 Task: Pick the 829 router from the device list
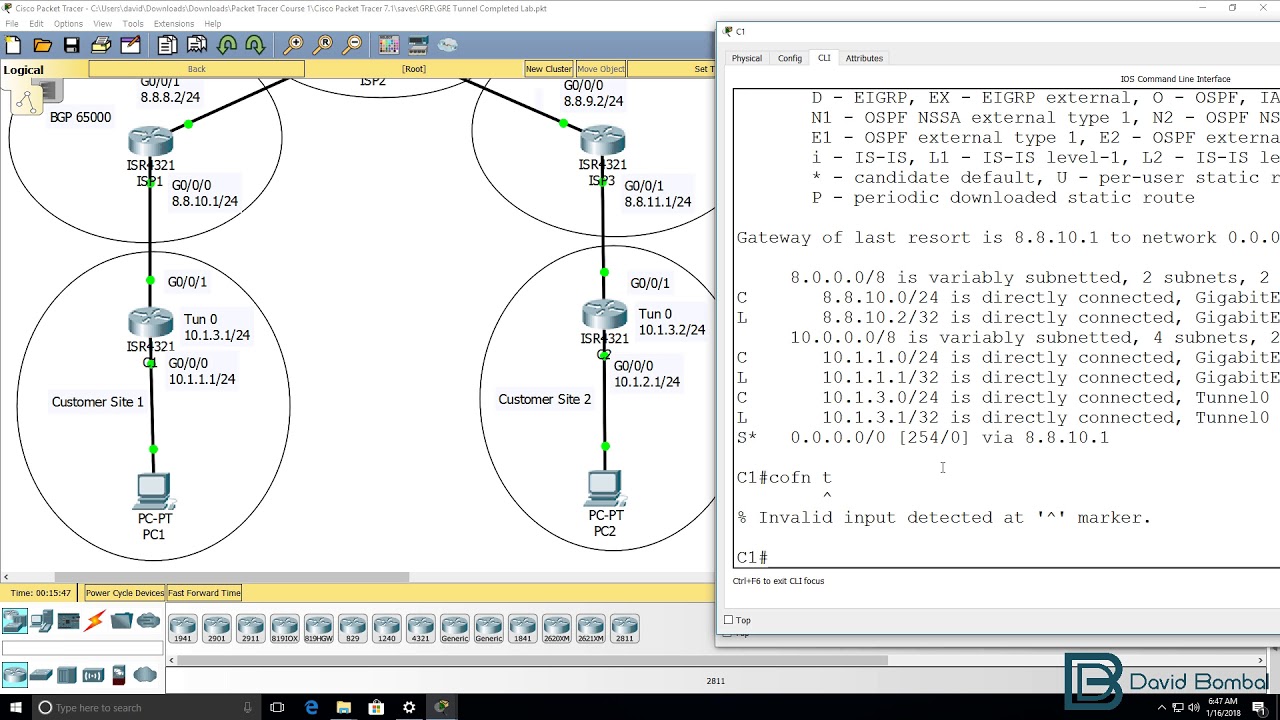352,629
